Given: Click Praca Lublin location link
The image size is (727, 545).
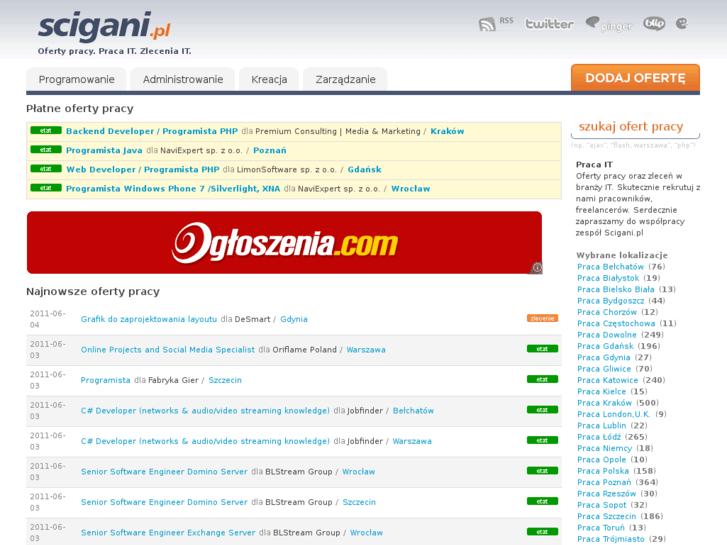Looking at the screenshot, I should pos(601,426).
